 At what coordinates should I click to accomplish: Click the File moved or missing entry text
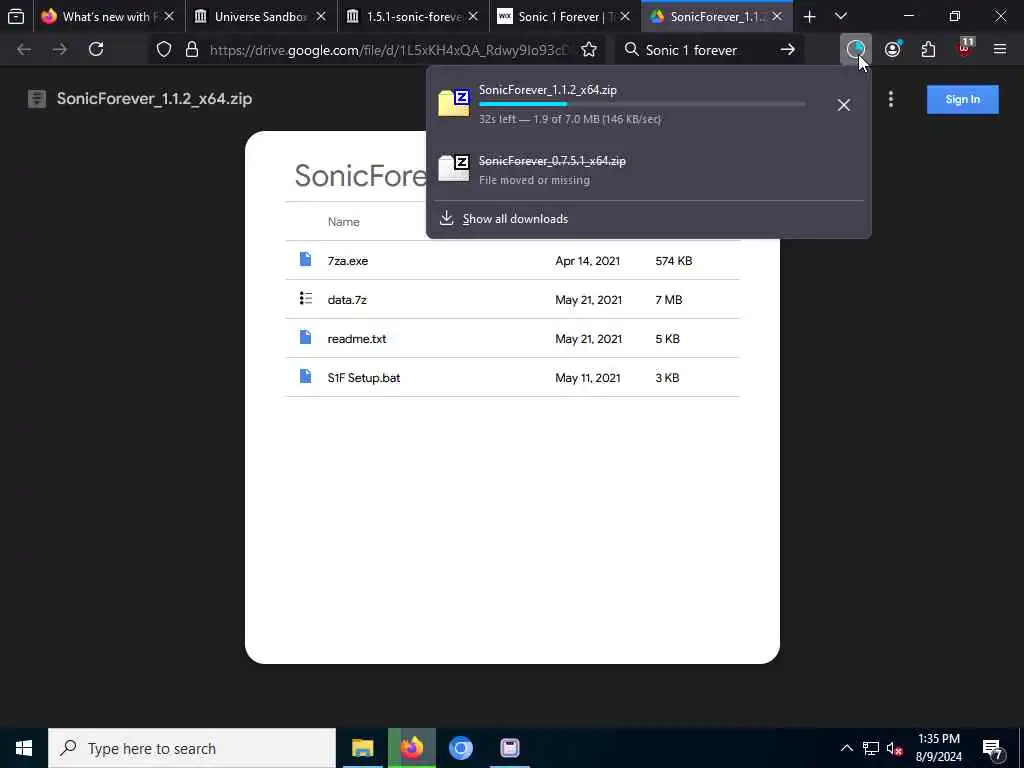click(x=534, y=180)
